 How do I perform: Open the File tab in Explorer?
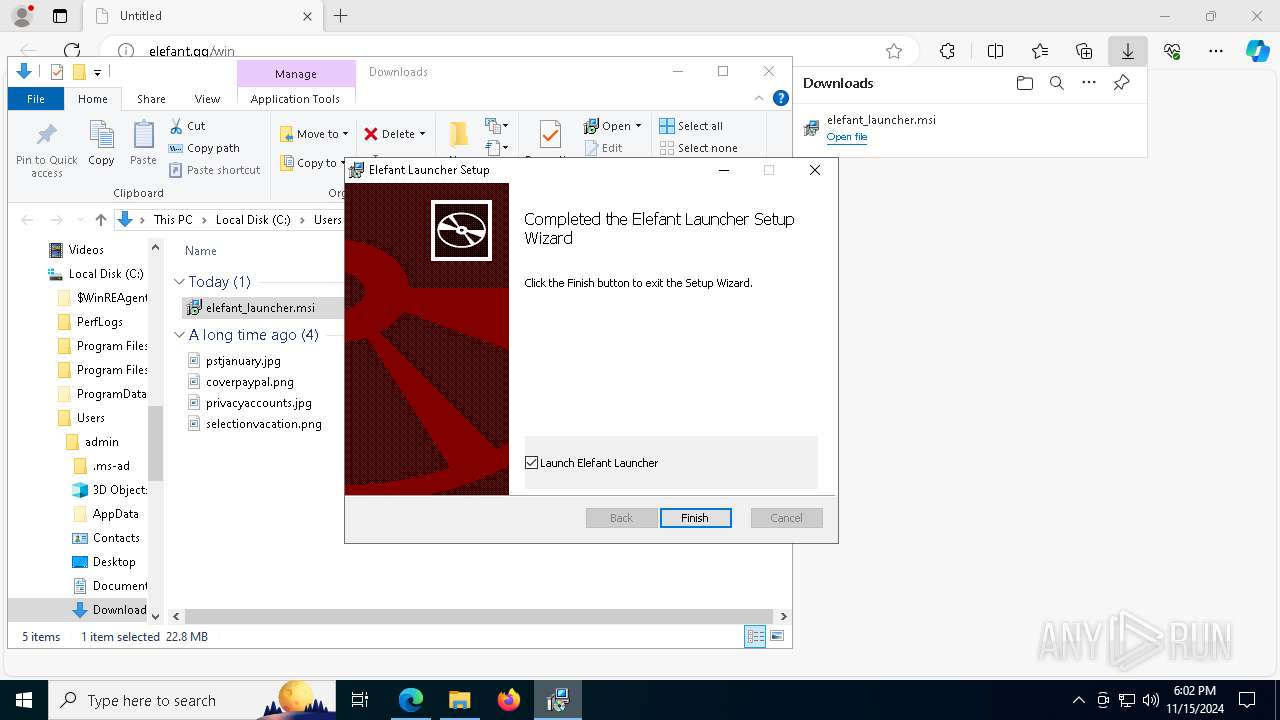36,99
